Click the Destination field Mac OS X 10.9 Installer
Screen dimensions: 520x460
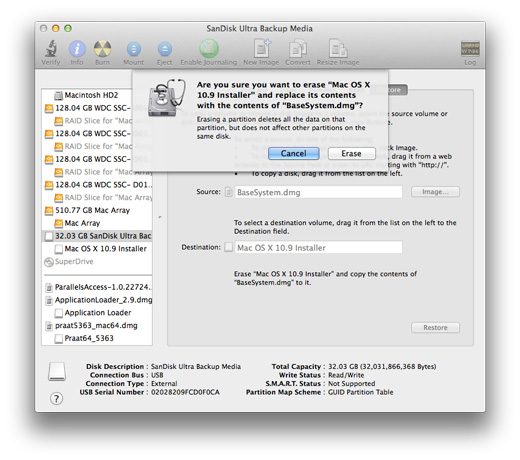tap(318, 248)
